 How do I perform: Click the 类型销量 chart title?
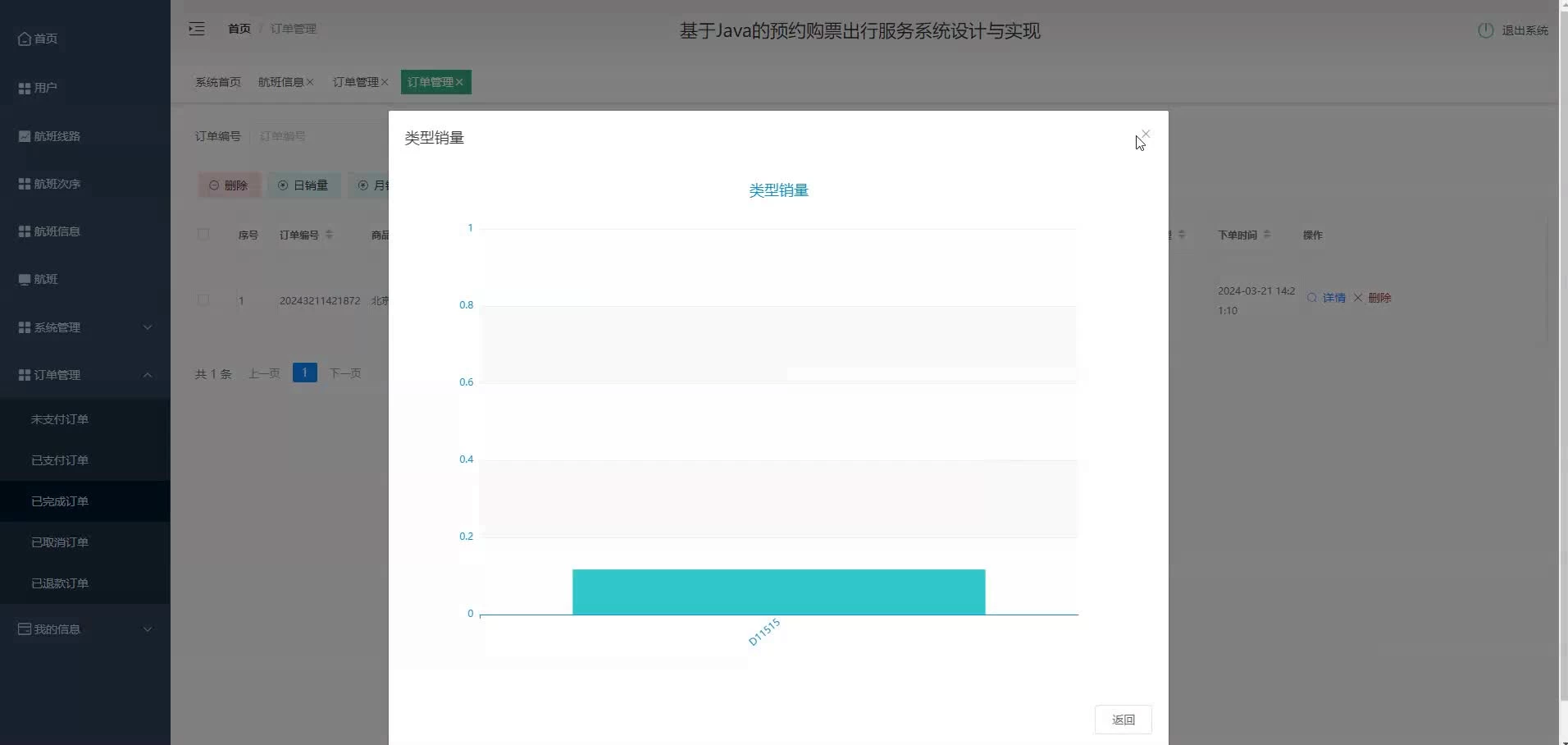(778, 190)
